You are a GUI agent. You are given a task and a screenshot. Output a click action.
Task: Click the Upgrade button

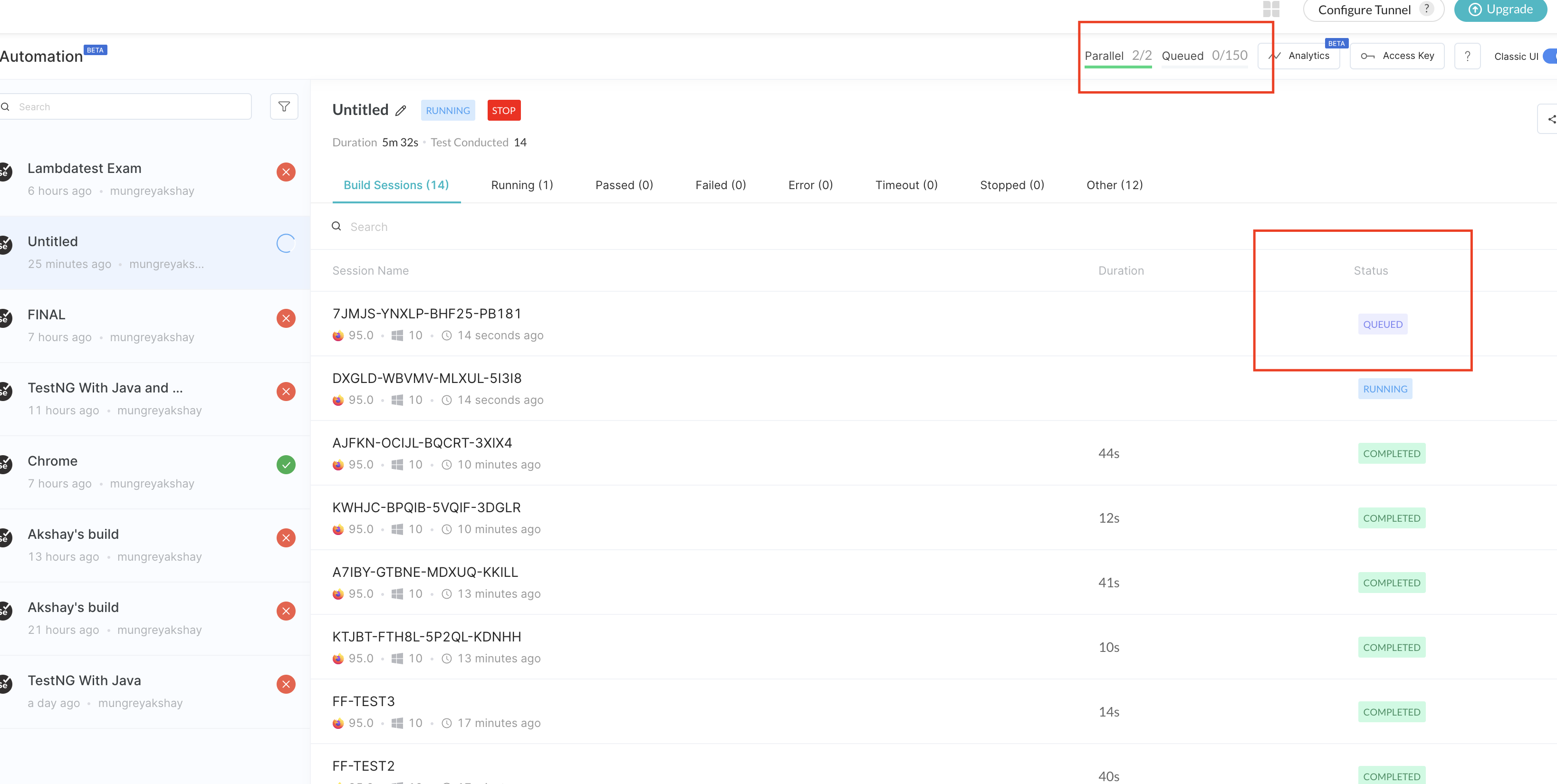[1501, 10]
